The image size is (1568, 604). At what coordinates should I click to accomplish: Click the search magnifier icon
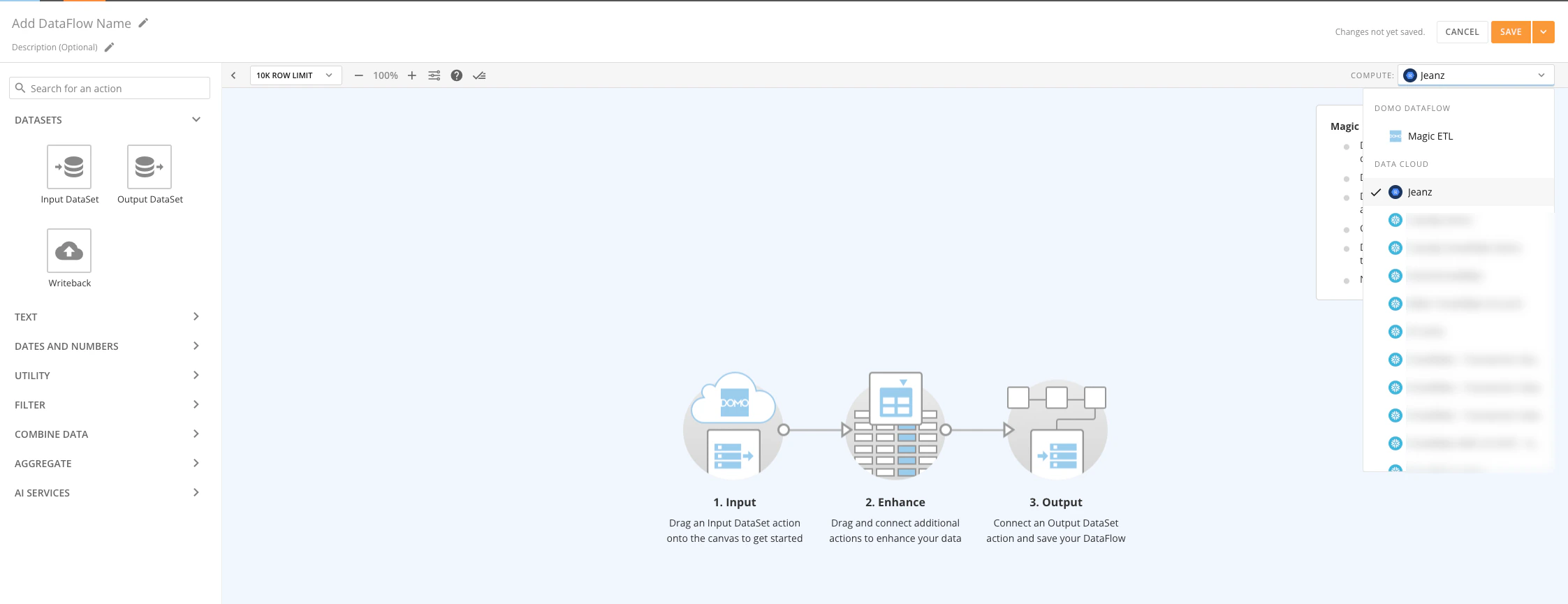pos(20,88)
